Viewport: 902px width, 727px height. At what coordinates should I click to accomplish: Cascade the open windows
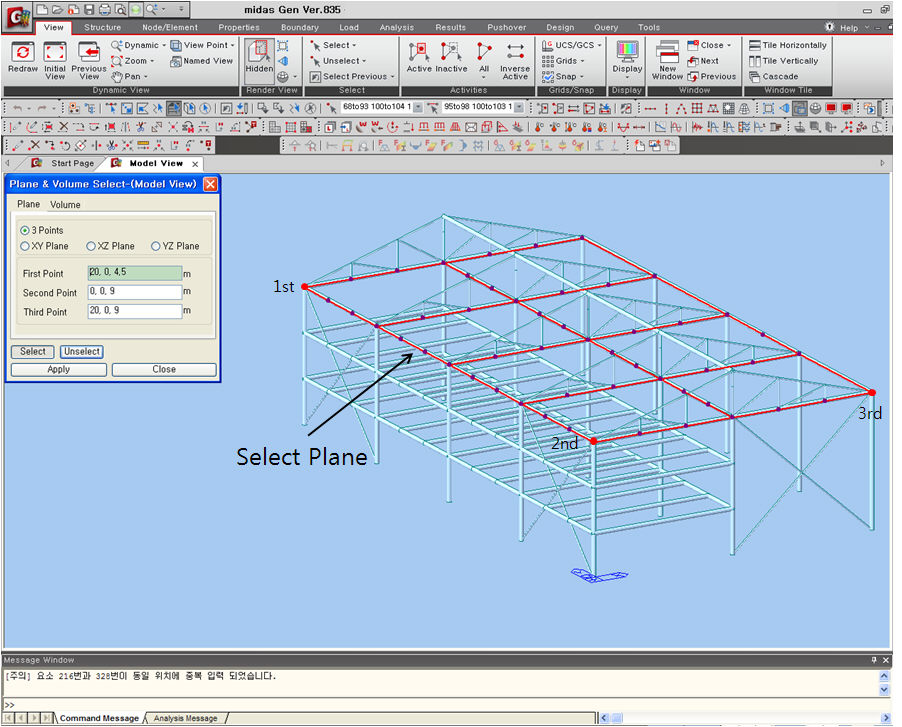coord(774,76)
